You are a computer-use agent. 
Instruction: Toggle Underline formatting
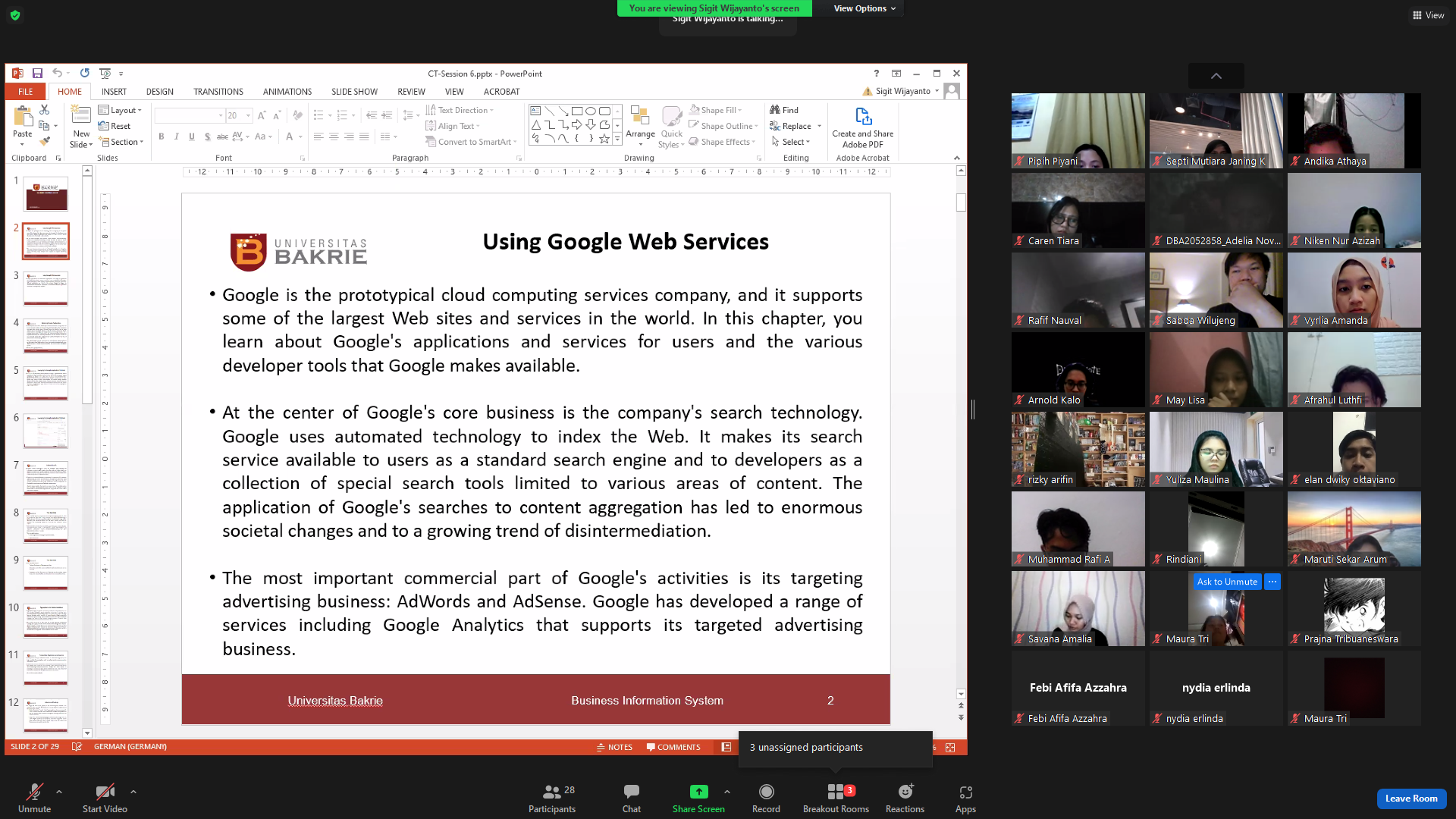[192, 136]
